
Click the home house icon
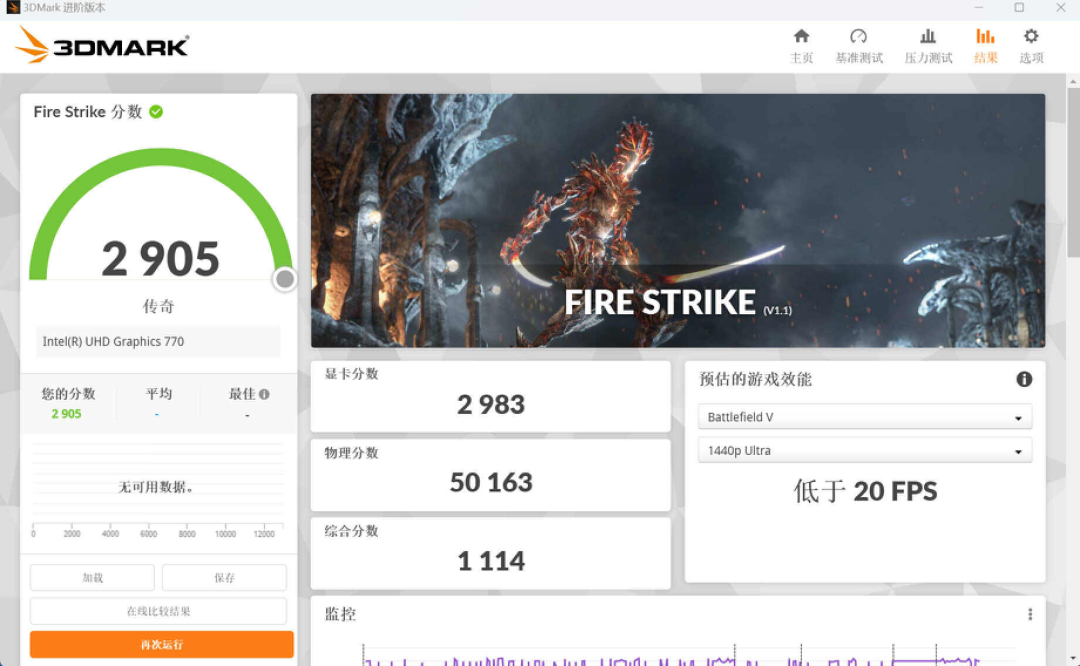(801, 36)
